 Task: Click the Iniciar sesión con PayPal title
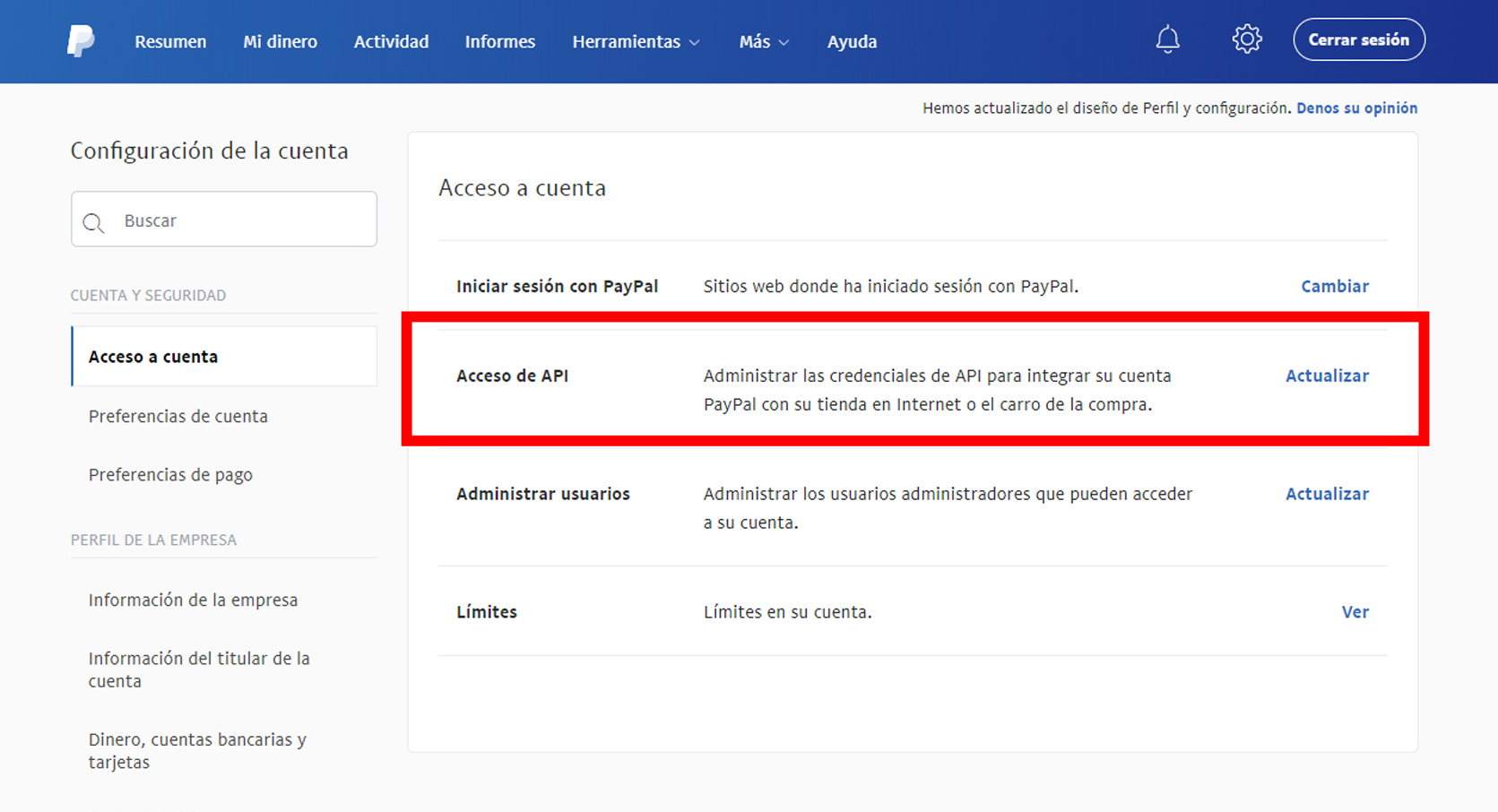[557, 286]
